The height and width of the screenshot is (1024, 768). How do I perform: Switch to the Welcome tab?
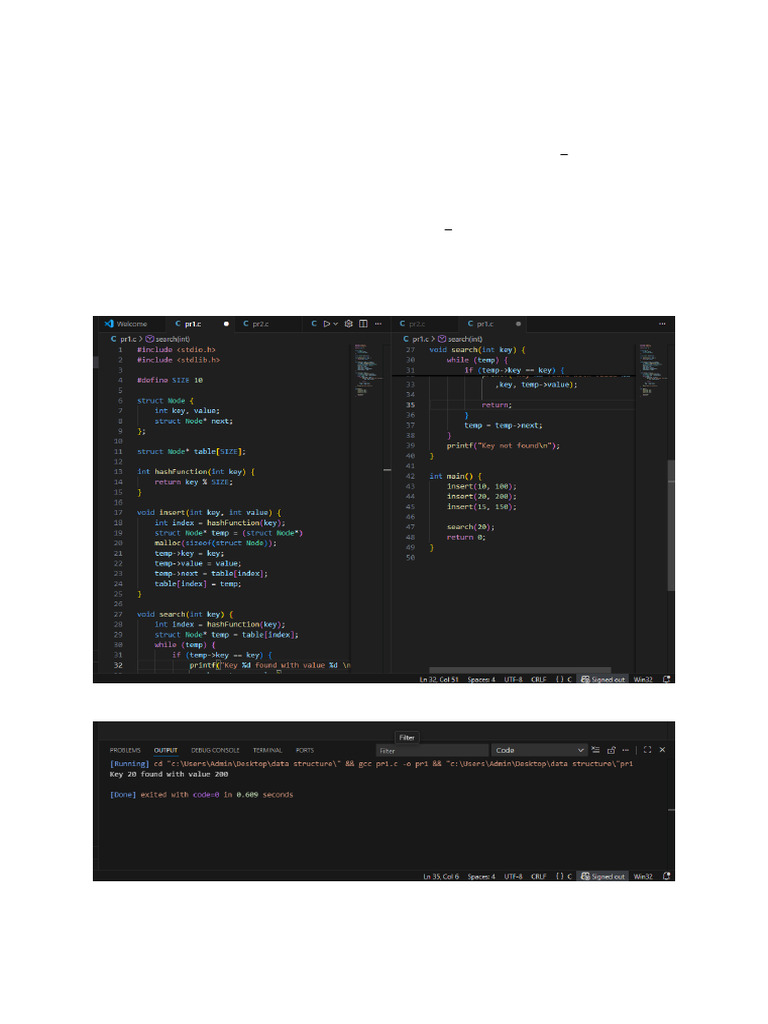coord(126,324)
